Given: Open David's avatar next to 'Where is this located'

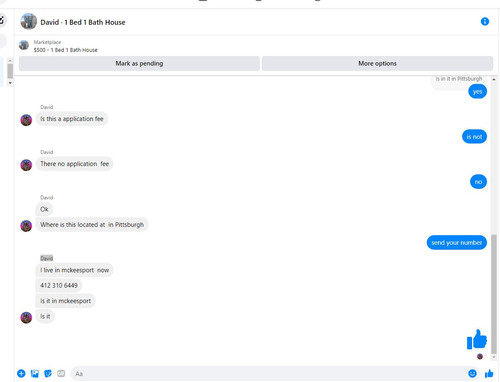Looking at the screenshot, I should [x=26, y=226].
